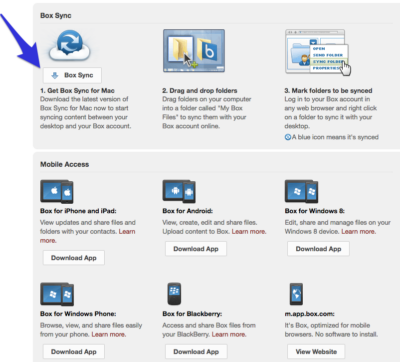This screenshot has height=362, width=400.
Task: Open Learn more link for BlackBerry
Action: coord(229,334)
